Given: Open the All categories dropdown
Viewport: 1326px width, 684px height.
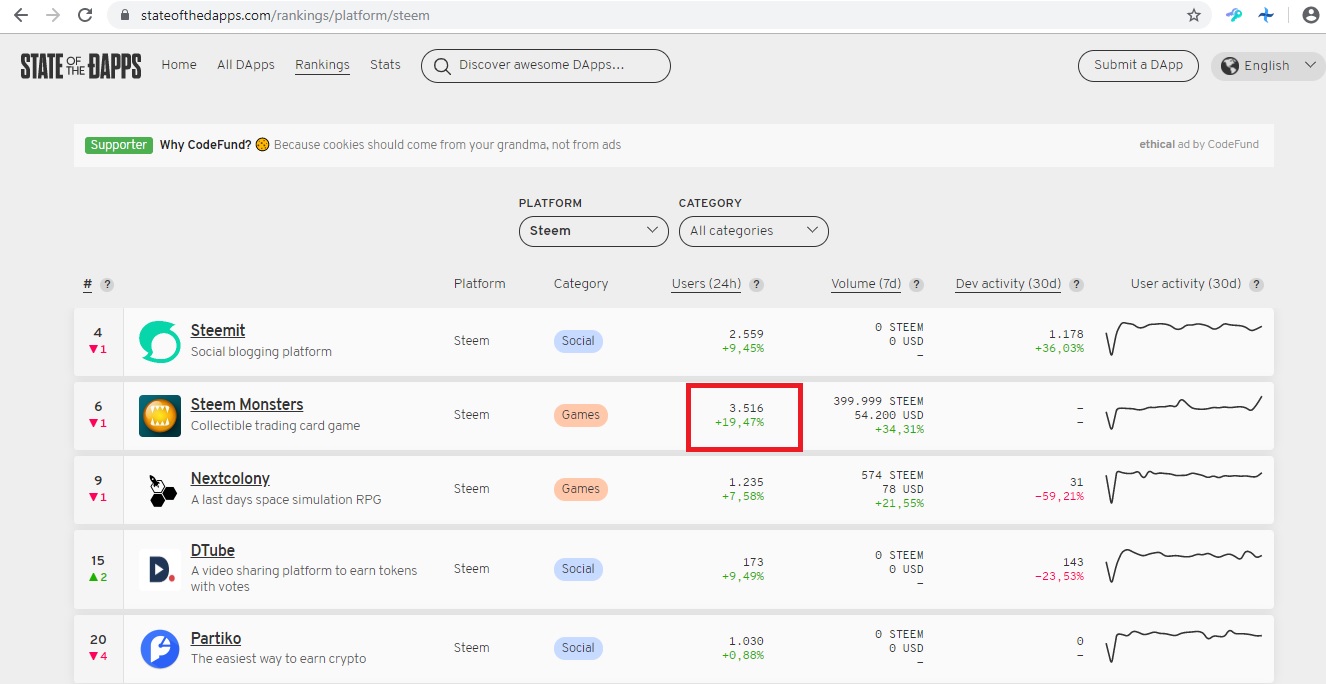Looking at the screenshot, I should [754, 231].
